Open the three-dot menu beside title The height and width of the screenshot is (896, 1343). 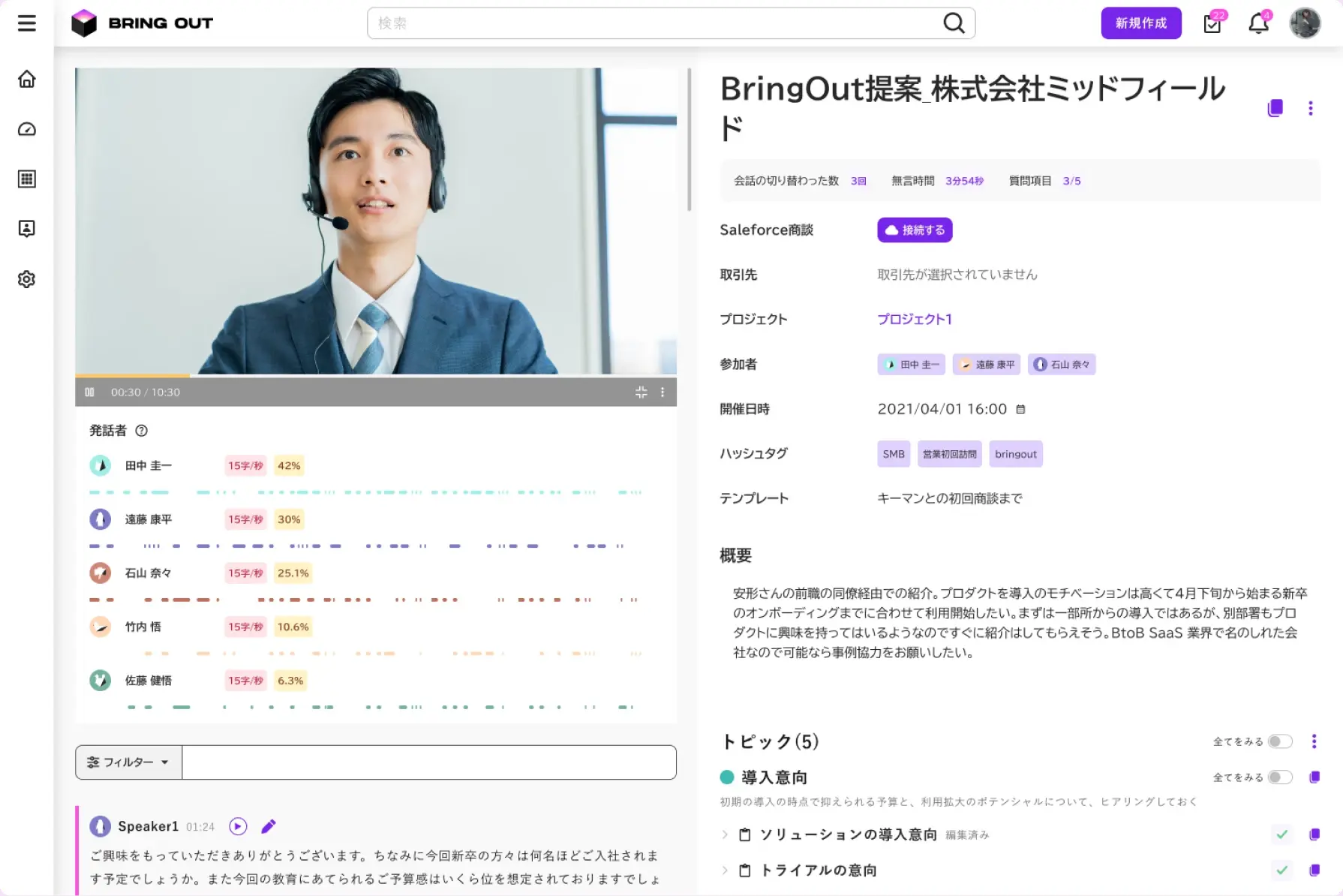pyautogui.click(x=1311, y=108)
